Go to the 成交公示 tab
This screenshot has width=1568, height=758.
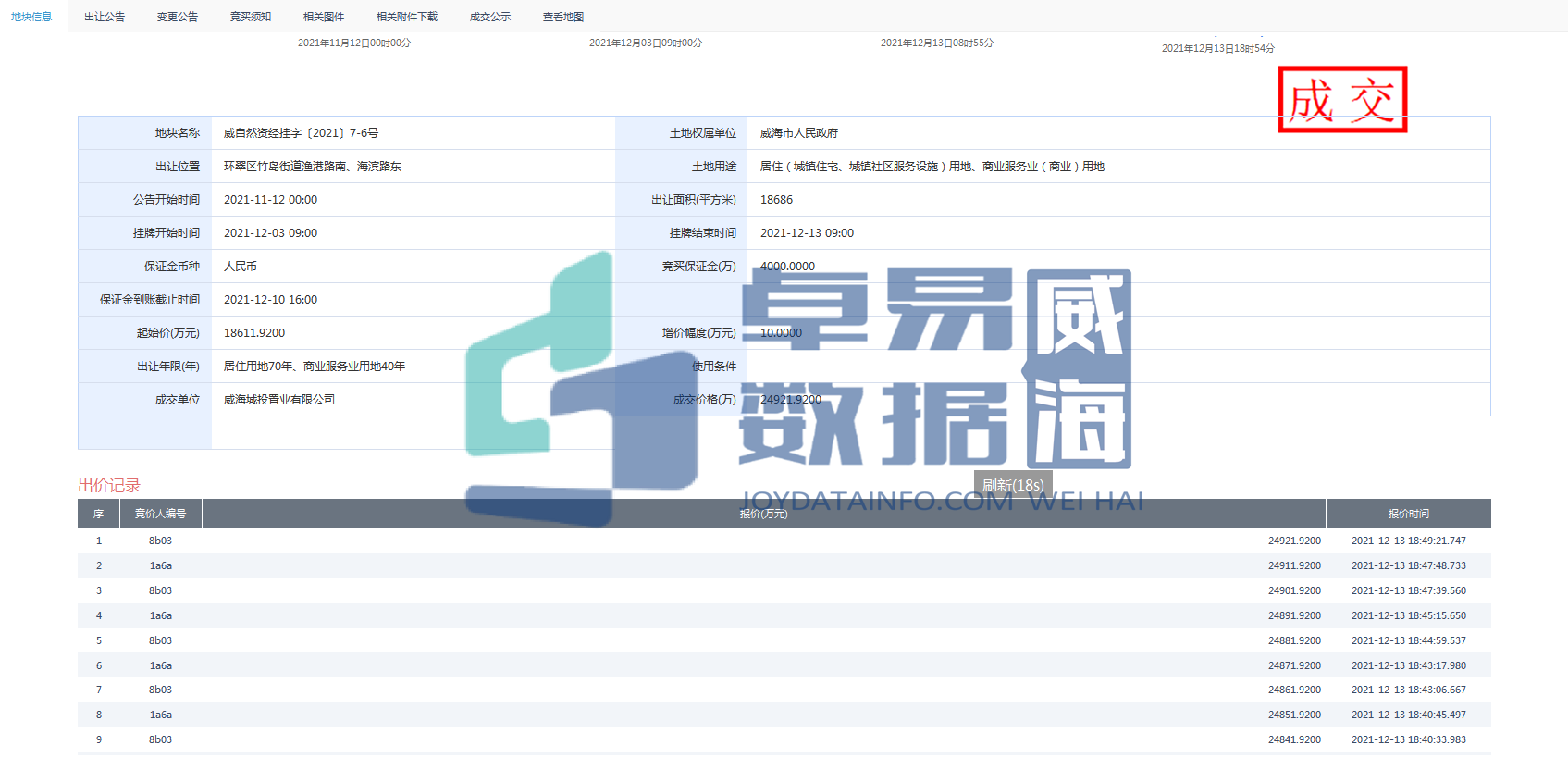tap(490, 17)
